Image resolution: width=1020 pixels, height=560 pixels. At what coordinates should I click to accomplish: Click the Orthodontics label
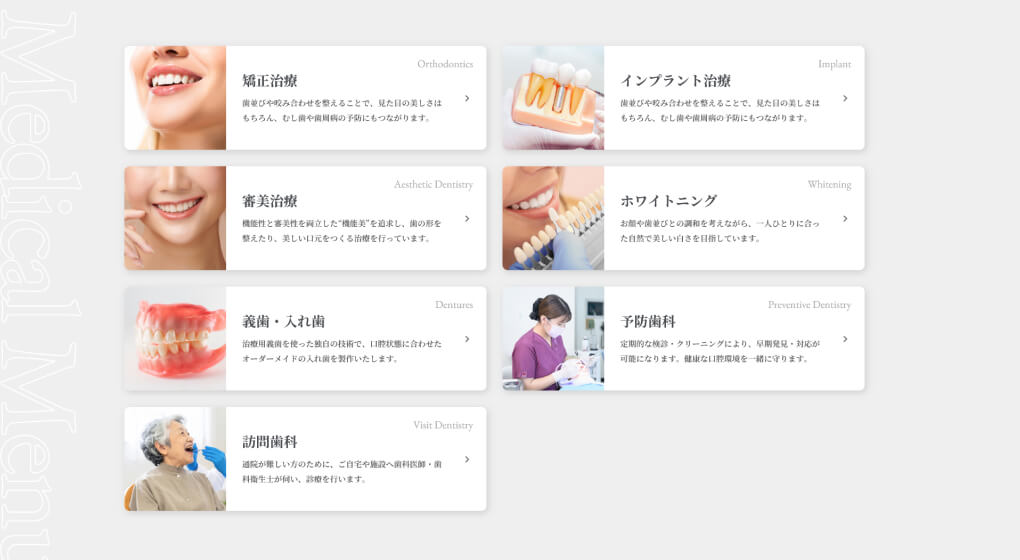tap(445, 64)
